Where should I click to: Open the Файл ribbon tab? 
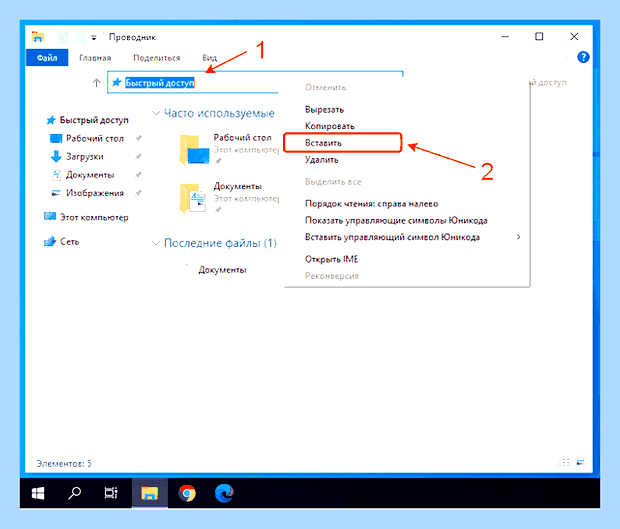tap(47, 58)
